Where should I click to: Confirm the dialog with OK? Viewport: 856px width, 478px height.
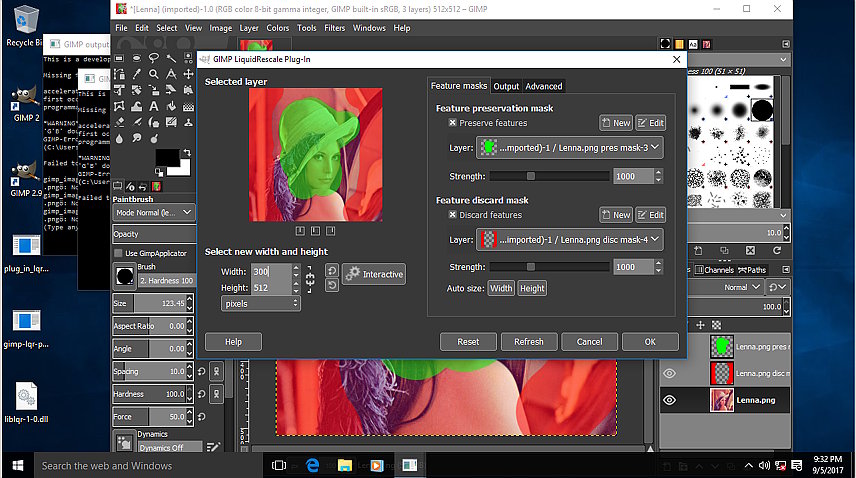tap(650, 342)
